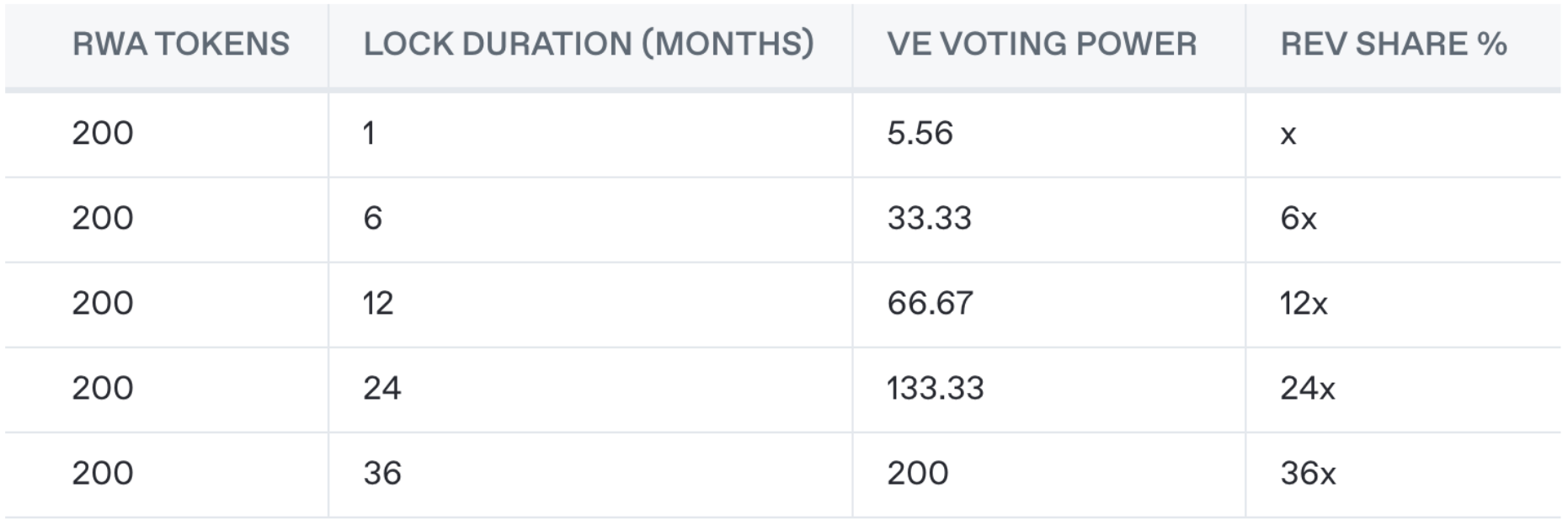Click RWA tokens 200 in the 5.56 row

[x=102, y=134]
